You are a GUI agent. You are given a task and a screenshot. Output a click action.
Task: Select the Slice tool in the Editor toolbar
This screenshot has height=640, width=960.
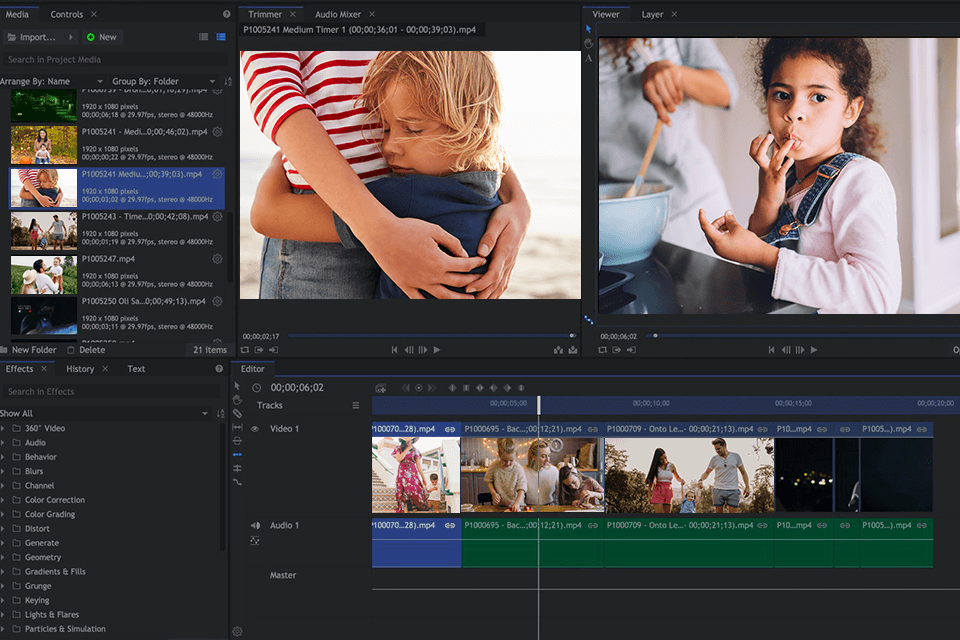tap(237, 413)
